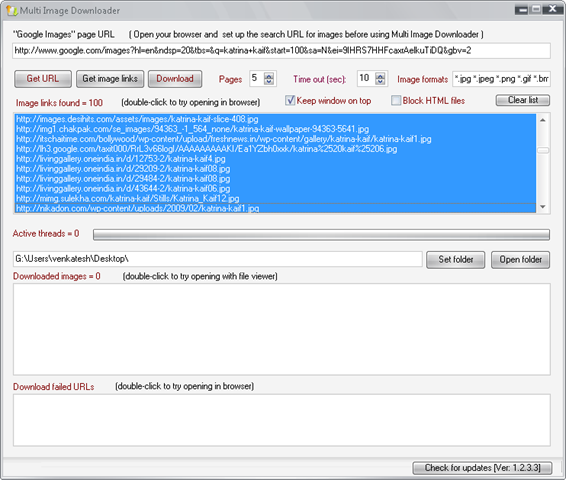Select the livinggallery 29209-2 katrina-kaif08.jpg link

[x=275, y=169]
